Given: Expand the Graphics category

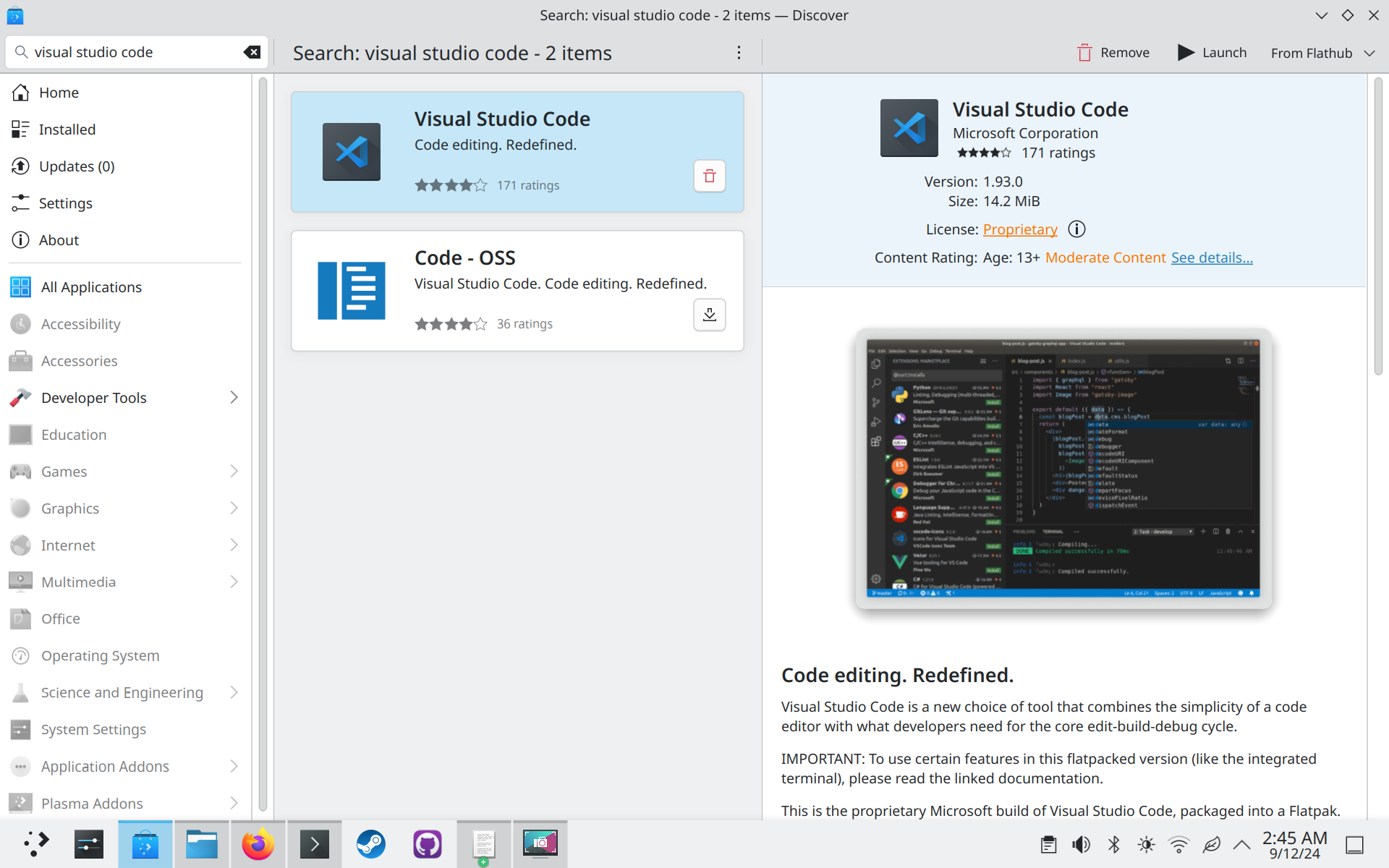Looking at the screenshot, I should (x=234, y=508).
